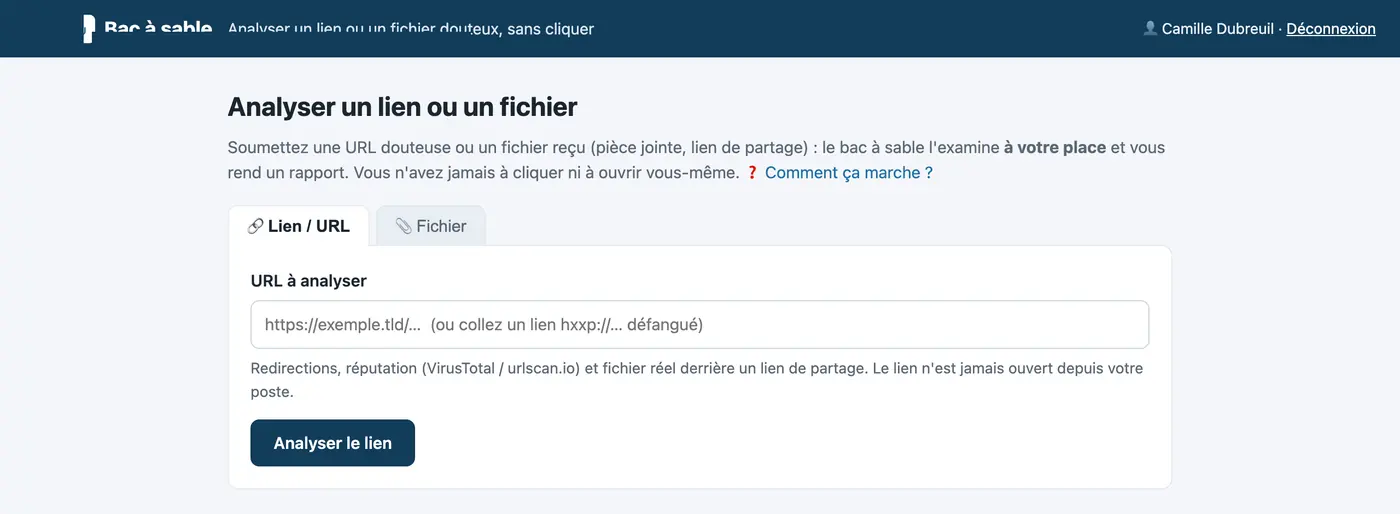Click the red question mark icon

[x=753, y=173]
